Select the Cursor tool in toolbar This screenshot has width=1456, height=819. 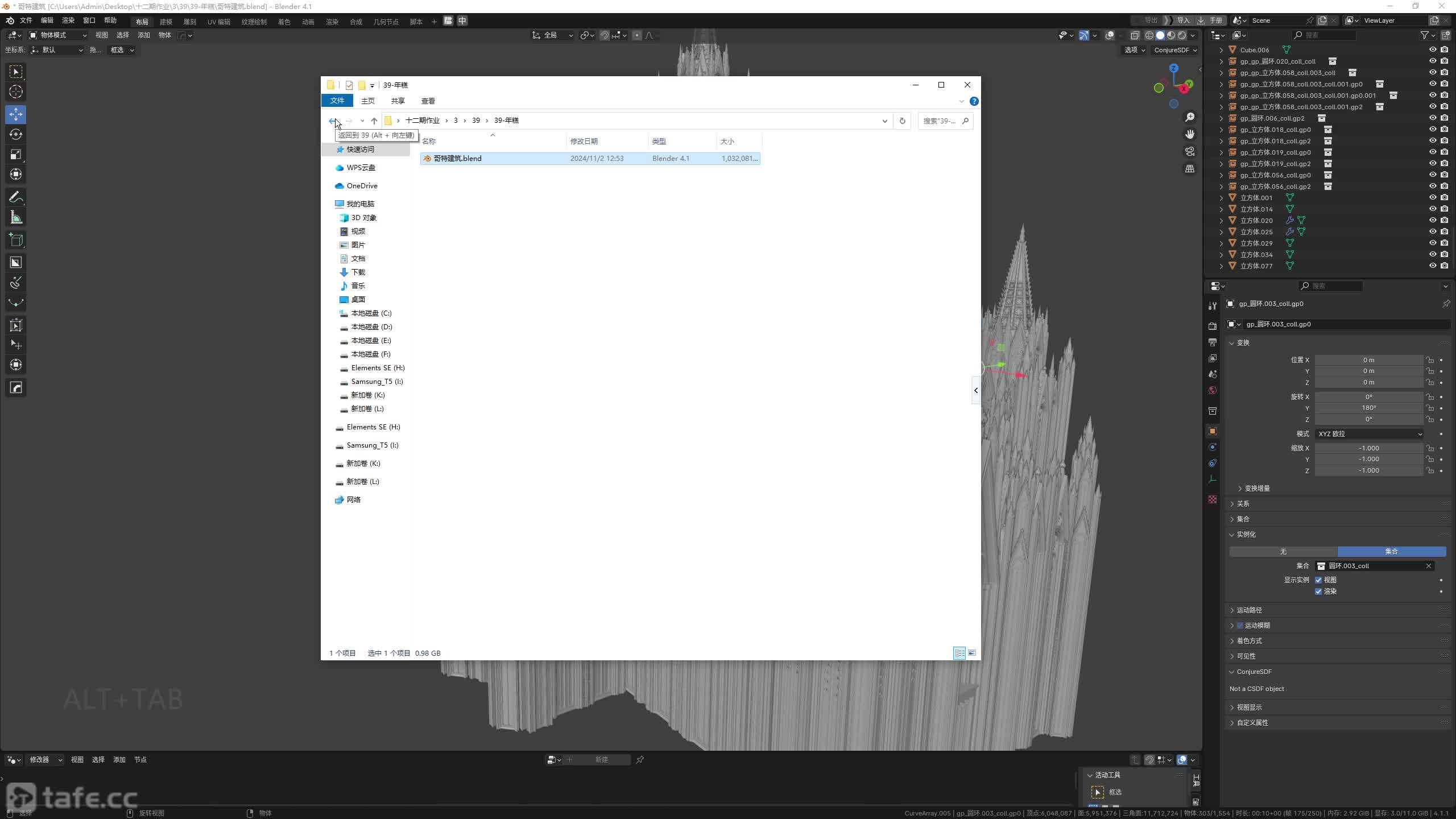coord(16,92)
